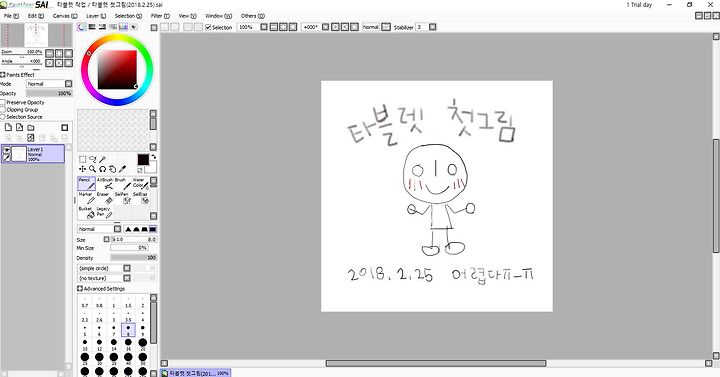Click the foreground color swatch

point(143,160)
